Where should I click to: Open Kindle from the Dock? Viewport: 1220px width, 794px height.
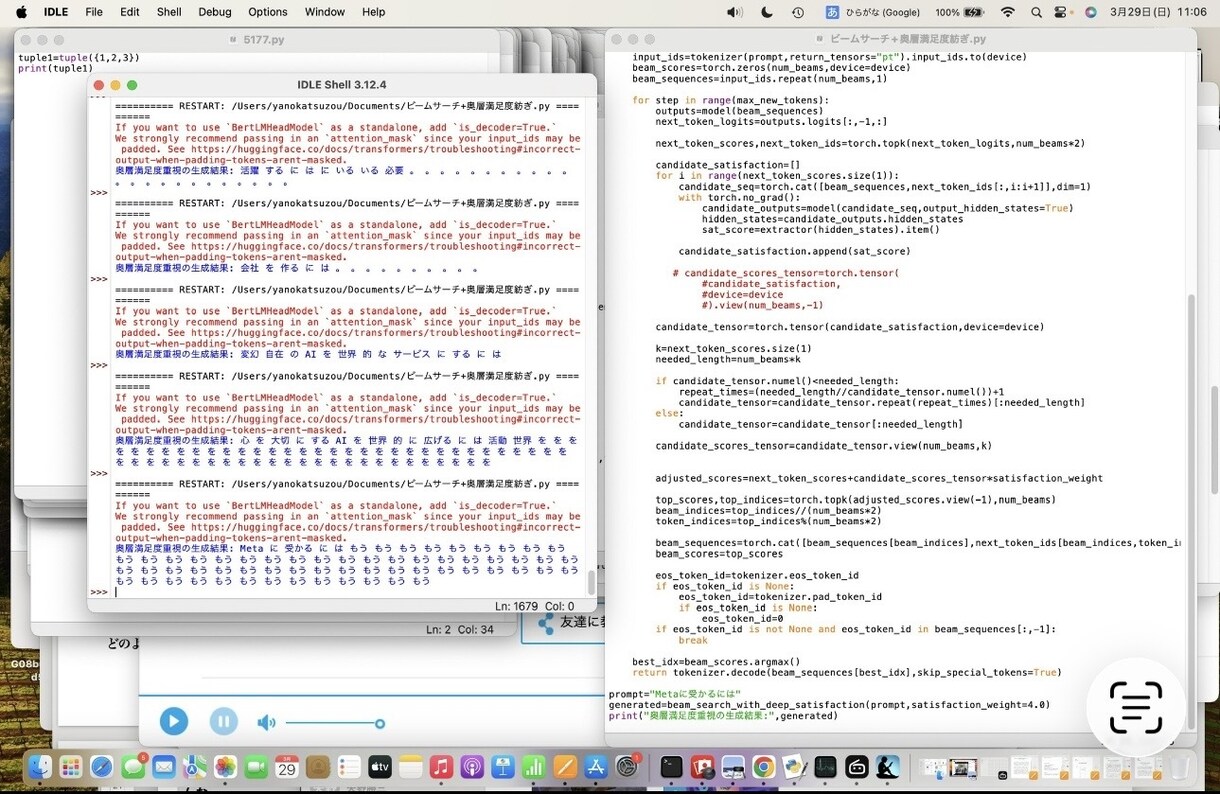(888, 767)
